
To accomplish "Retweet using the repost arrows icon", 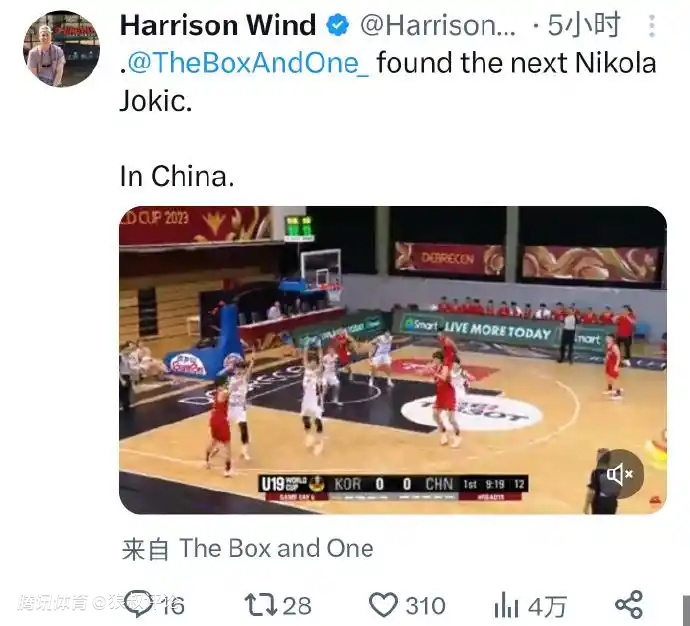I will tap(261, 604).
